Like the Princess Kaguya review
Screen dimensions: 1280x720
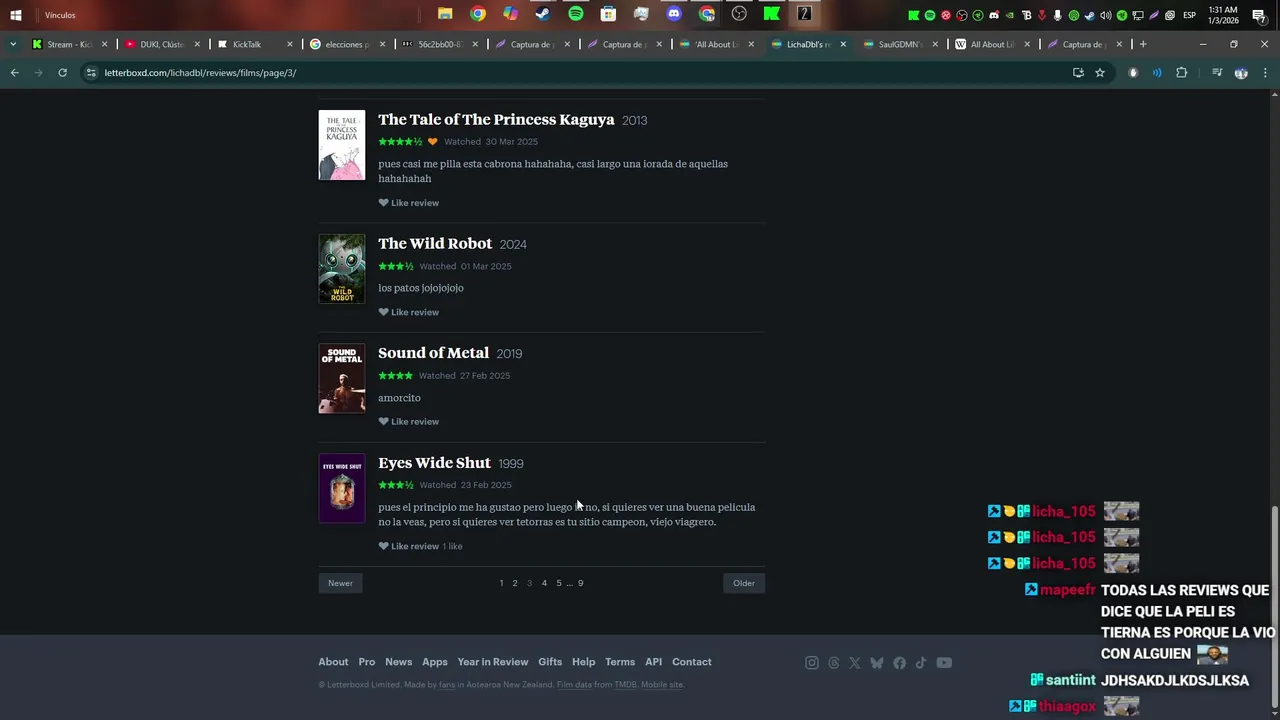tap(409, 203)
